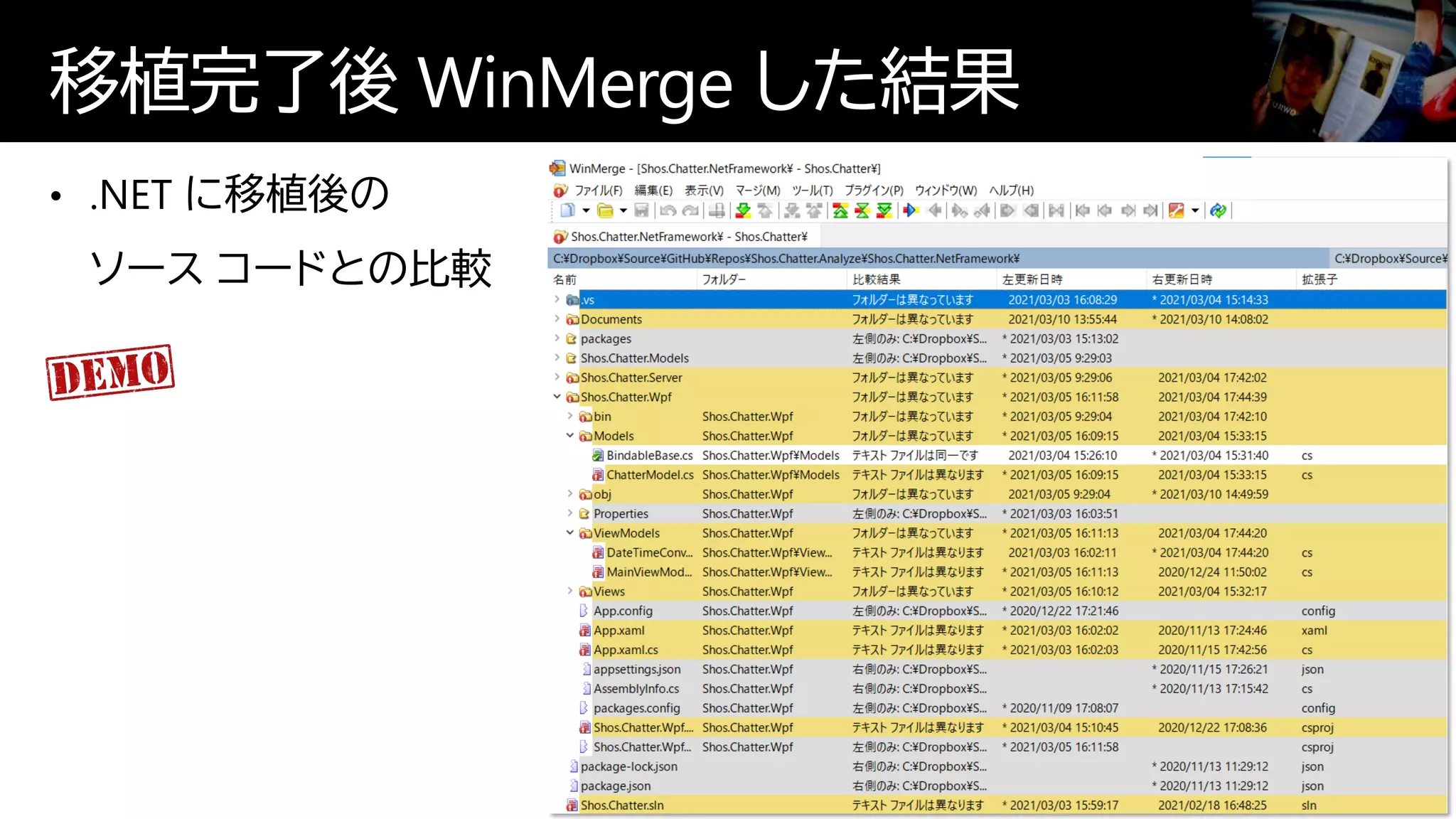Sort by the 名前 column header

(x=622, y=279)
